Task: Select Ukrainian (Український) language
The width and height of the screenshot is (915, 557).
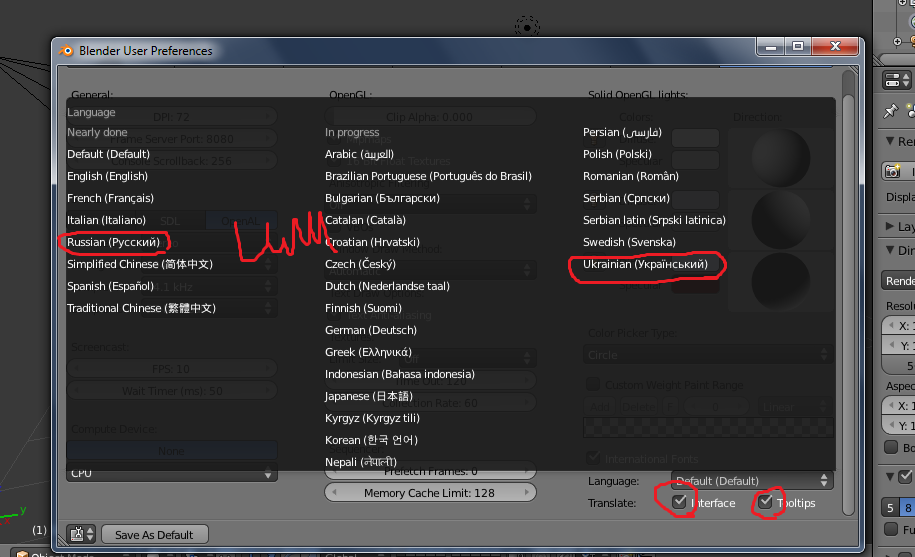Action: click(645, 264)
